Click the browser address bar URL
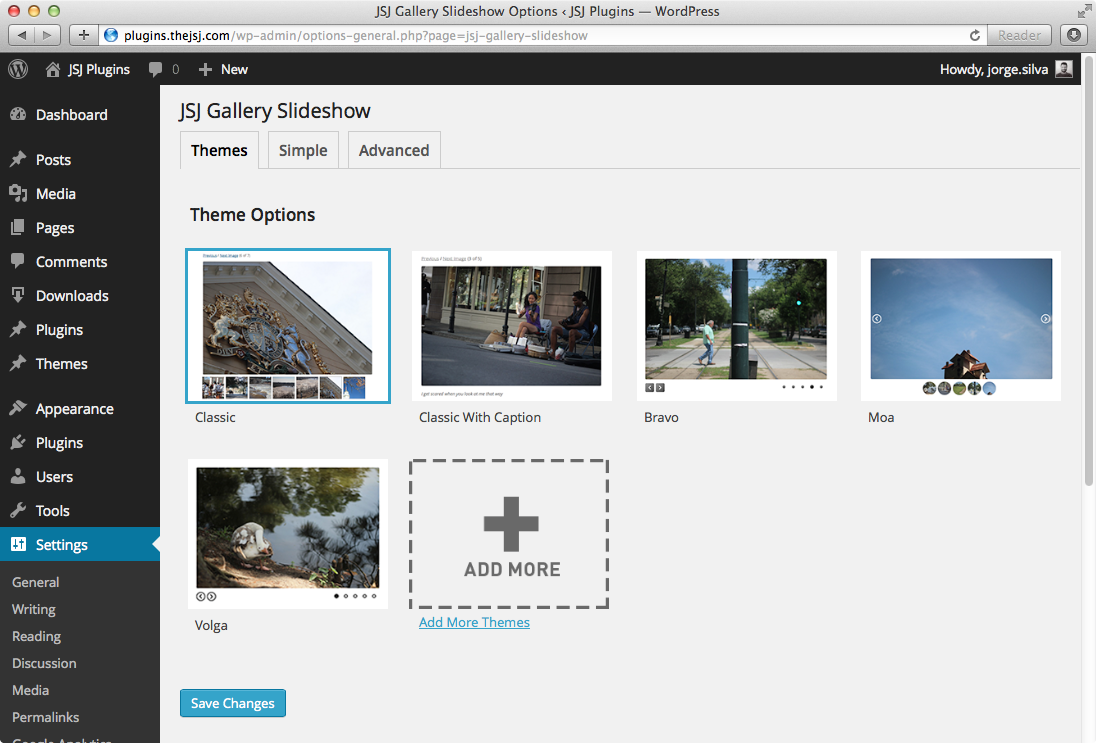This screenshot has width=1096, height=743. tap(356, 35)
